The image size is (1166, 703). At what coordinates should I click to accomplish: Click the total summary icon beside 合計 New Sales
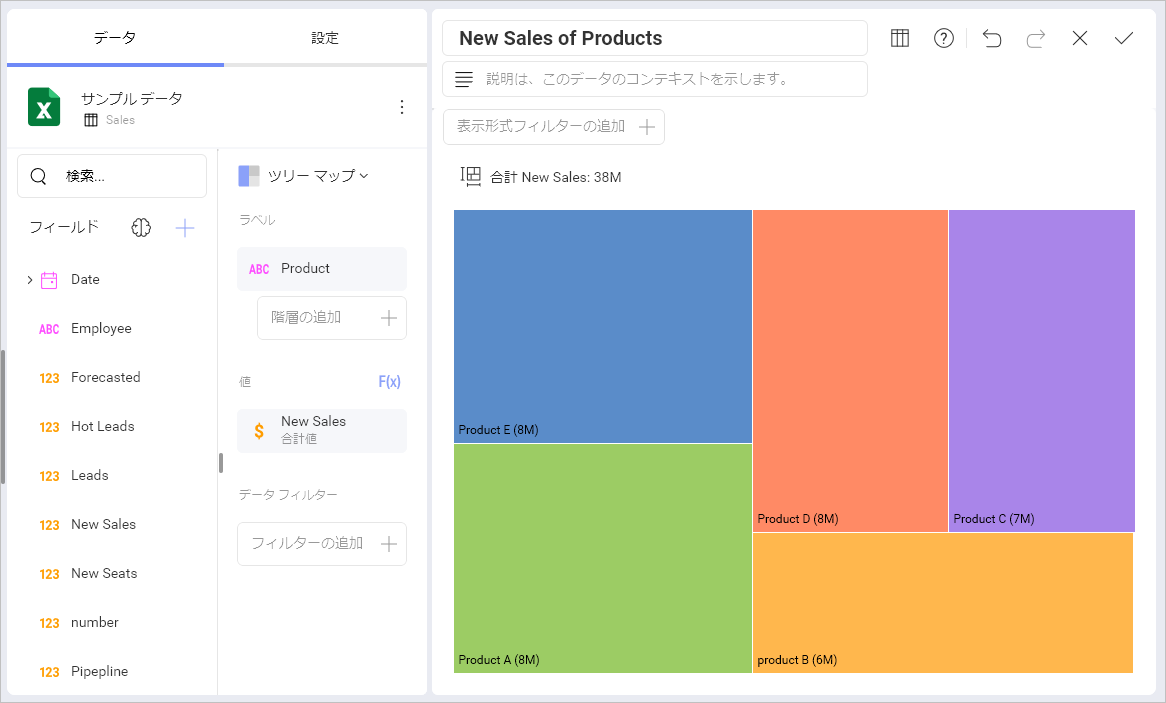(471, 176)
